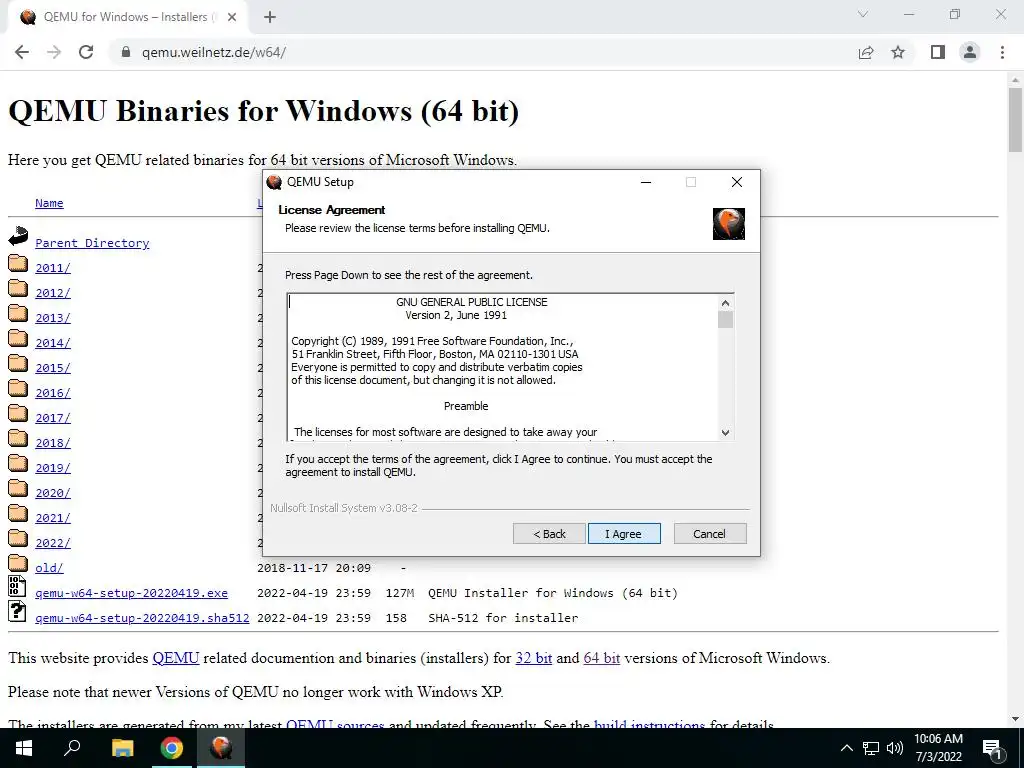The width and height of the screenshot is (1024, 768).
Task: Open the 2021/ folder link
Action: tap(53, 518)
